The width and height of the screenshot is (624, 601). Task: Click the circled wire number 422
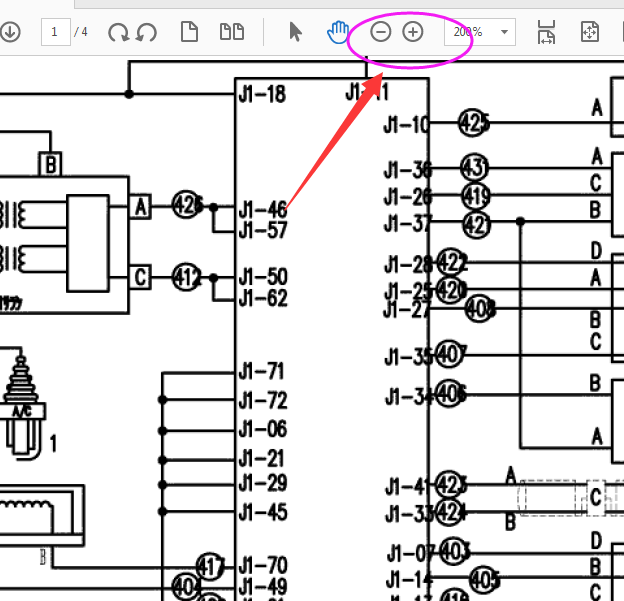(451, 263)
